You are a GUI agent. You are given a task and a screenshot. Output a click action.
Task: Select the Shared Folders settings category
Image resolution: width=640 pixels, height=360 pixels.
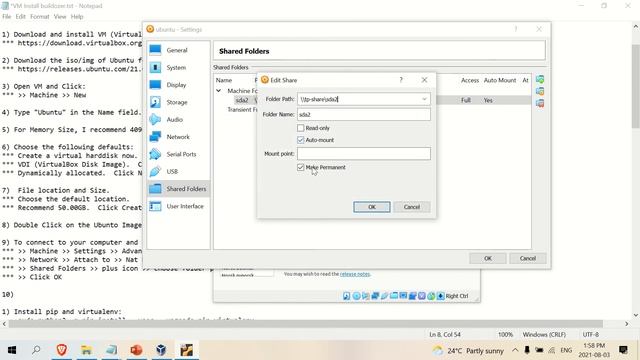click(x=178, y=189)
